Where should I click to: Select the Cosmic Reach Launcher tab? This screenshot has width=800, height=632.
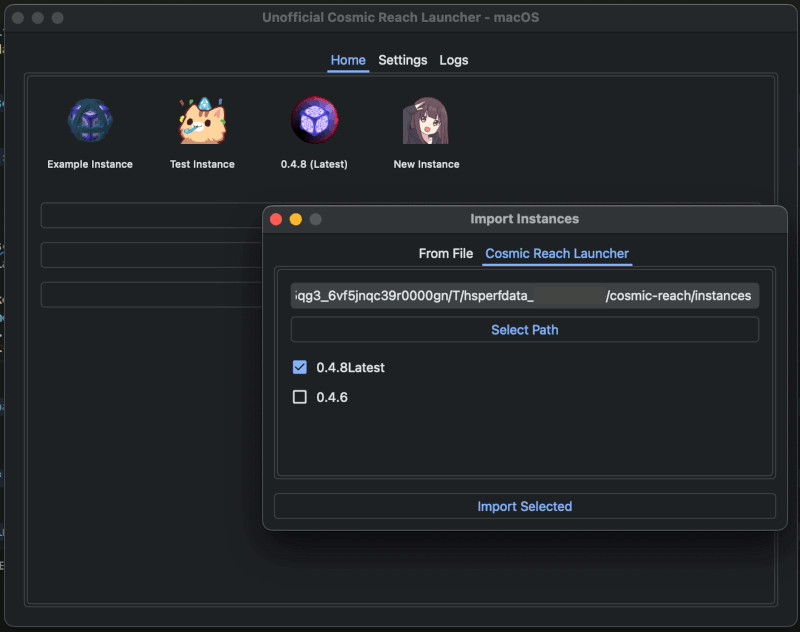point(557,254)
